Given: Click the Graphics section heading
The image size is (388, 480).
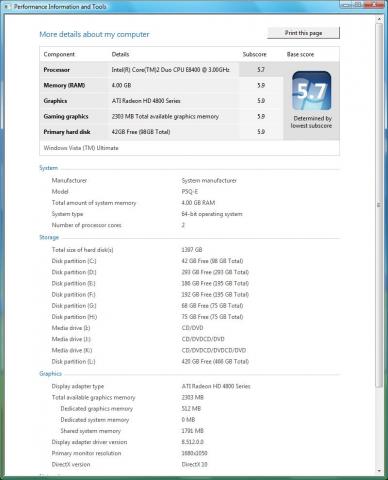Looking at the screenshot, I should [x=50, y=374].
